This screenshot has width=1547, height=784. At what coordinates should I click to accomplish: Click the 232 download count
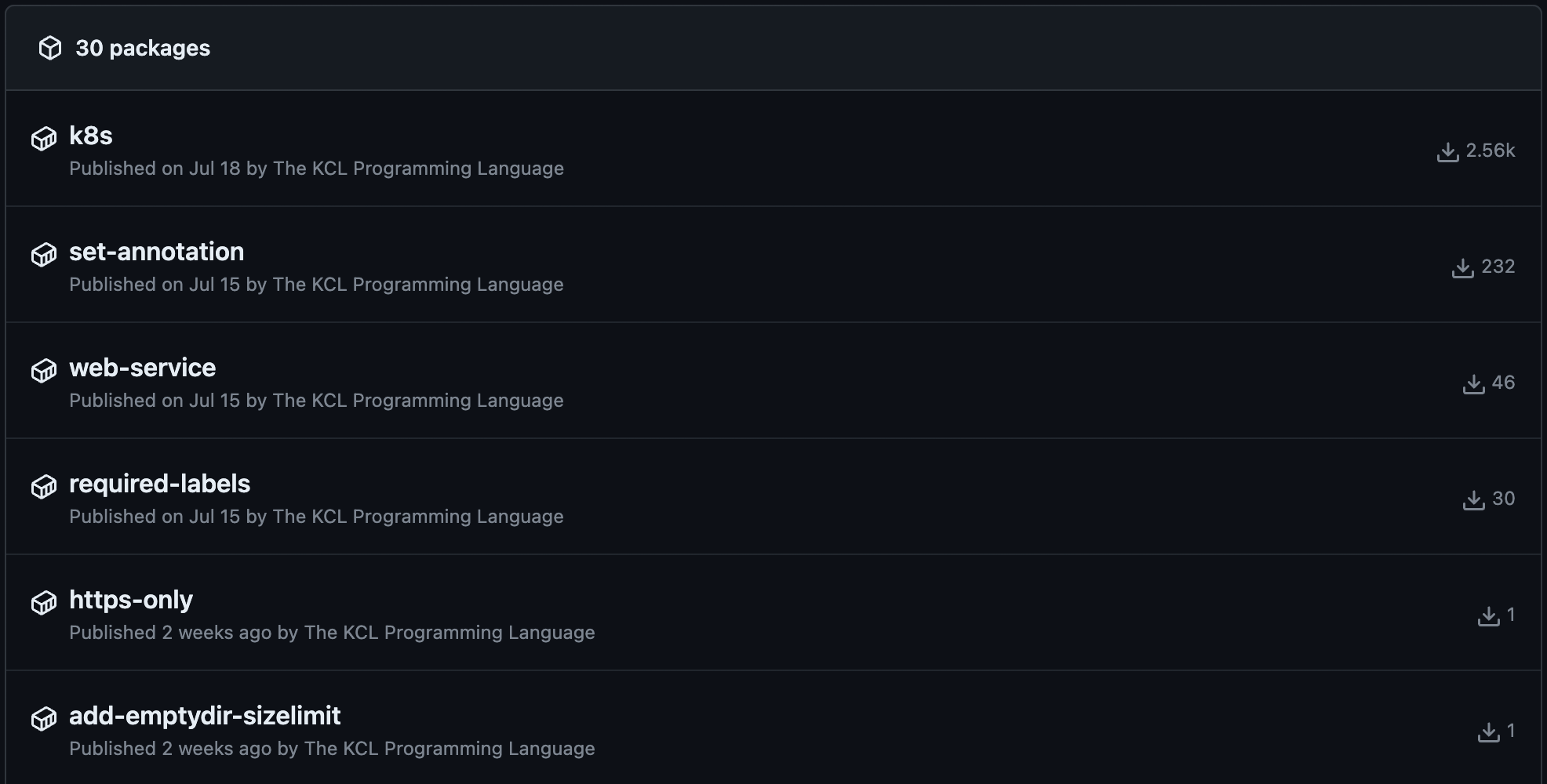[x=1498, y=267]
